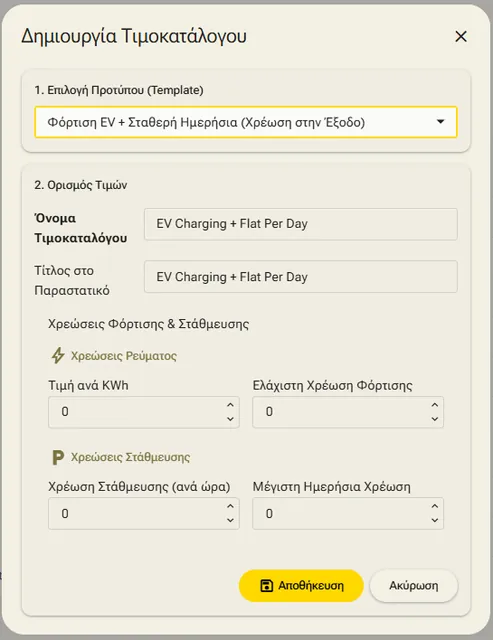
Task: Click the 1. Επιλογή Προτύπου (Template) label
Action: pos(119,90)
